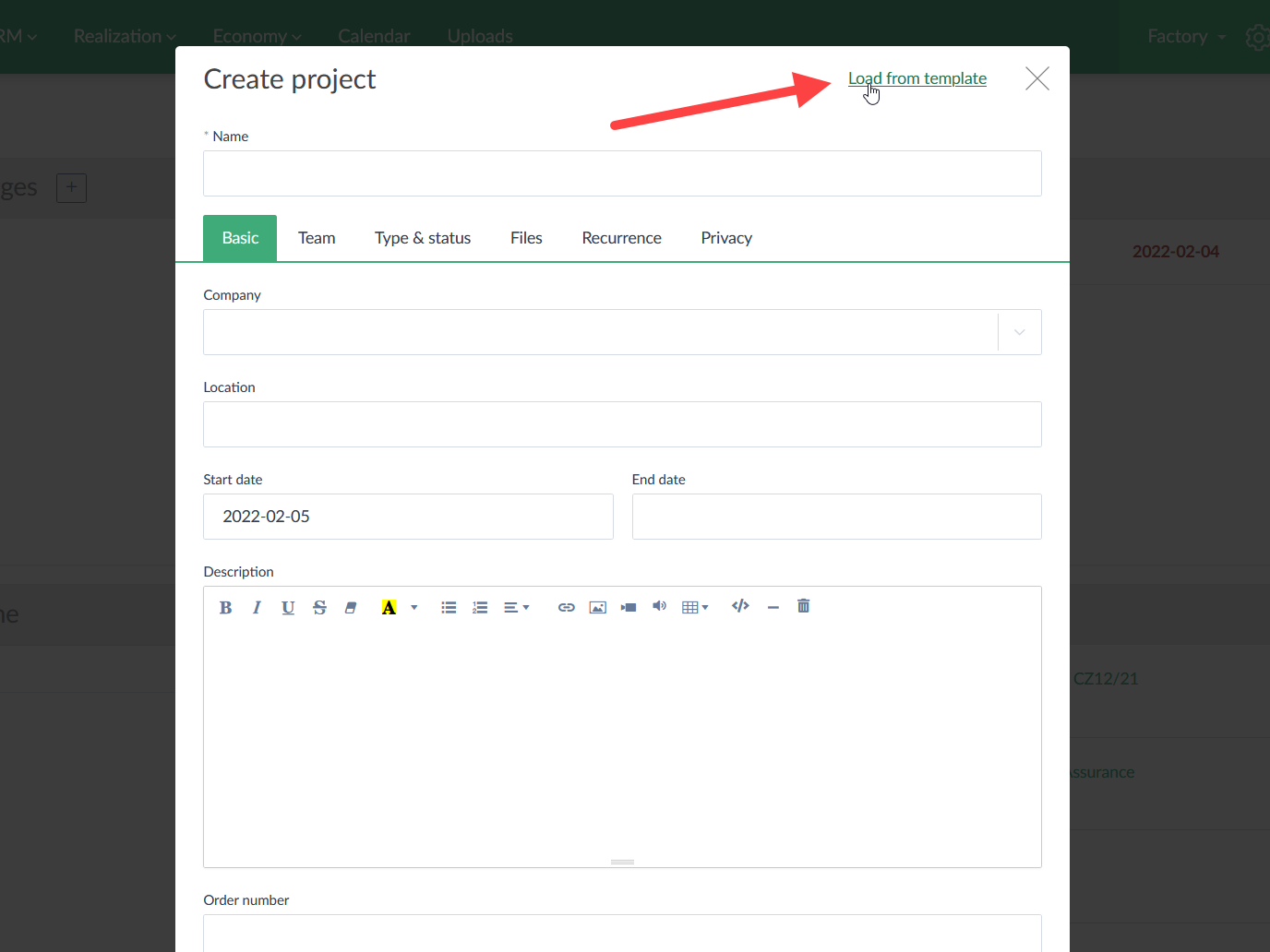
Task: Focus the Order number field
Action: click(x=622, y=933)
